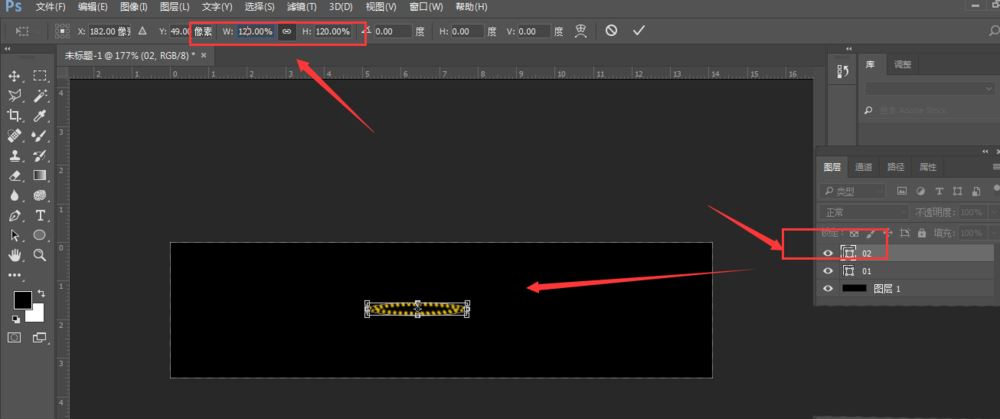Toggle relative positioning triangle for reference point
This screenshot has width=1000, height=419.
click(x=142, y=31)
